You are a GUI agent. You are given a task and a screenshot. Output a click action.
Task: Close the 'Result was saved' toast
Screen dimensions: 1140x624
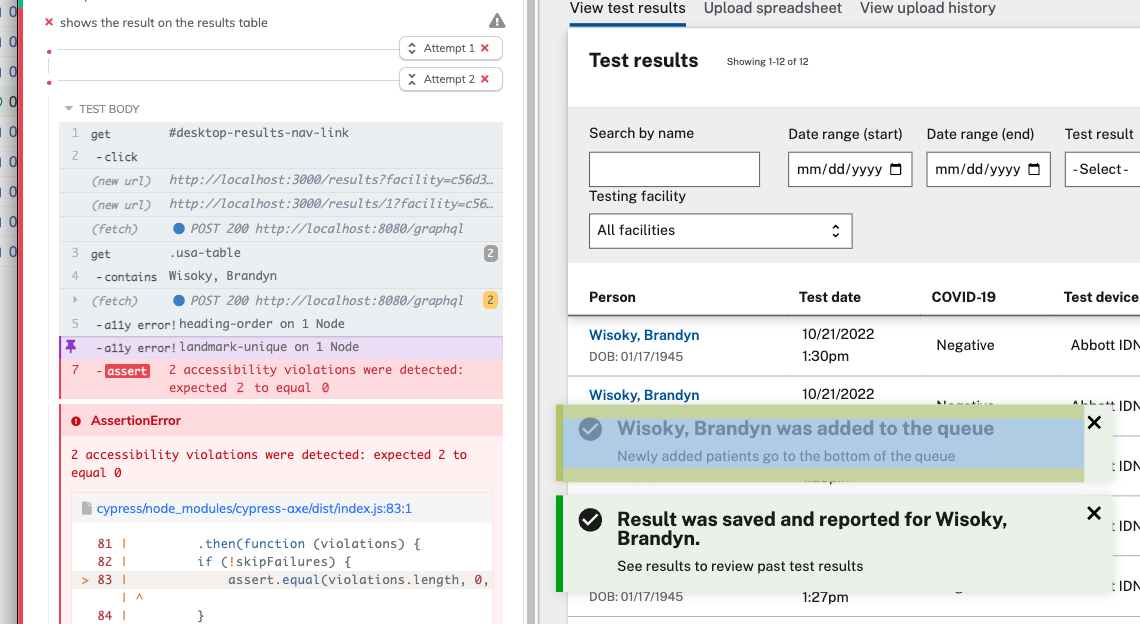point(1094,513)
